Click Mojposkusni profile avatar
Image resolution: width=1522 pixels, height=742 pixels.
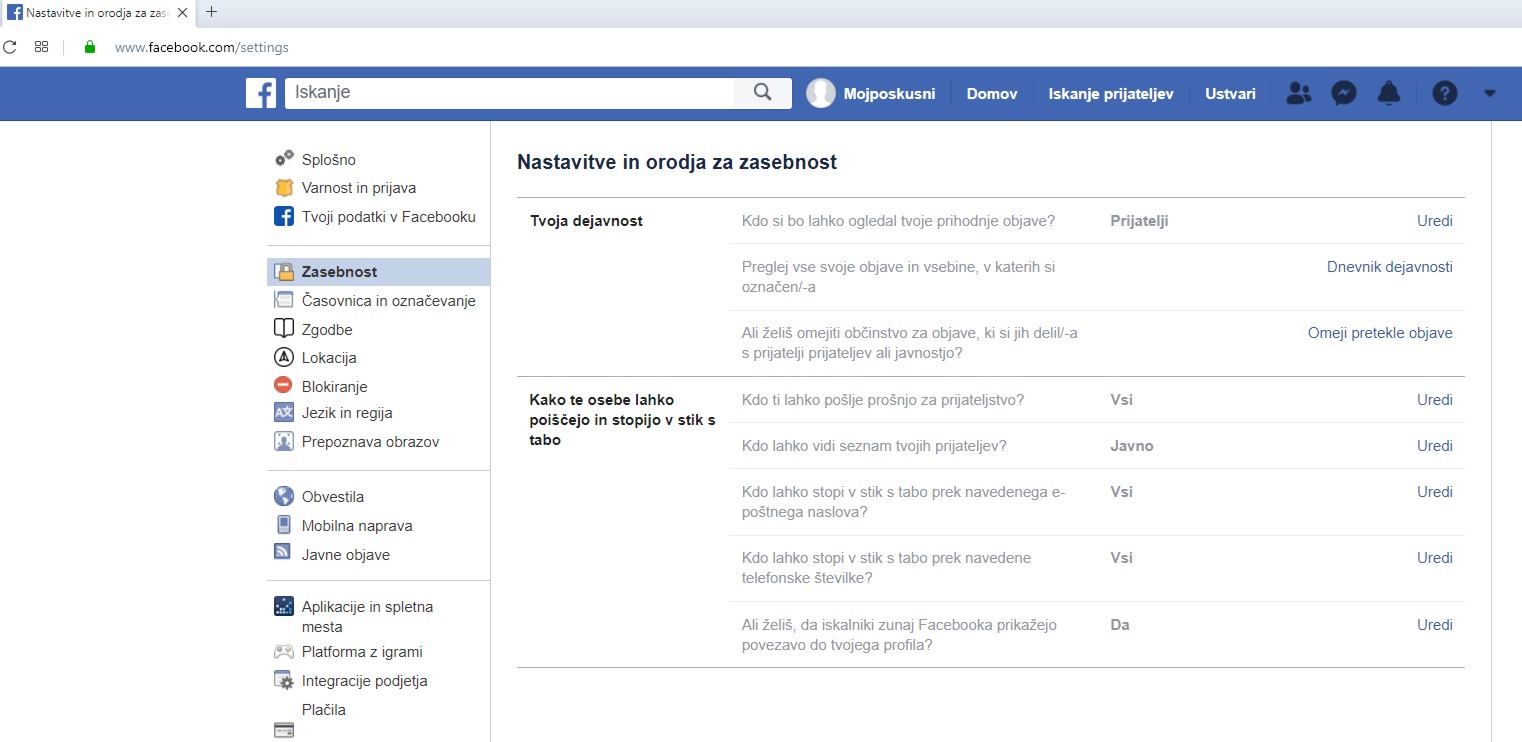[821, 93]
